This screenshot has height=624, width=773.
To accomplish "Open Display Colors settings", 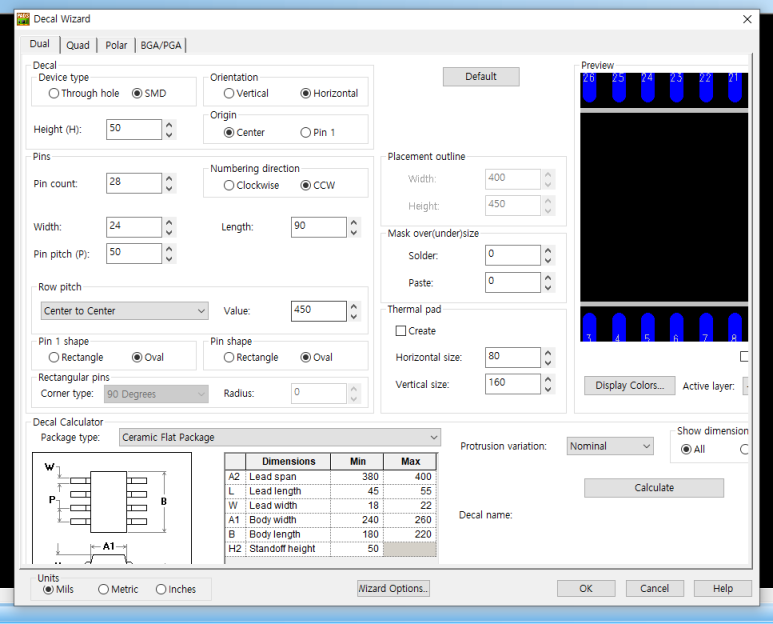I will (x=630, y=385).
